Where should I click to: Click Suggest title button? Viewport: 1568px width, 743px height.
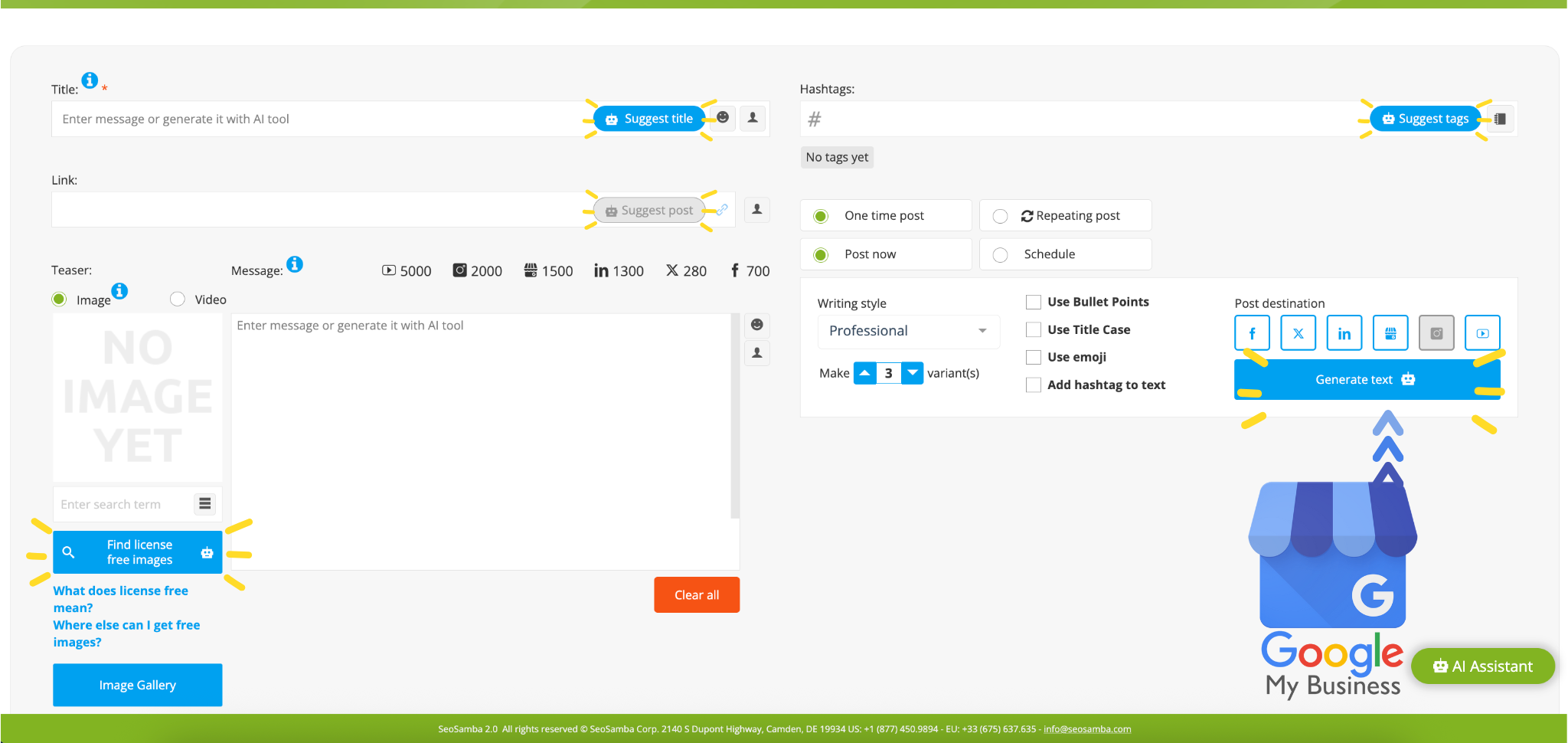(x=649, y=119)
